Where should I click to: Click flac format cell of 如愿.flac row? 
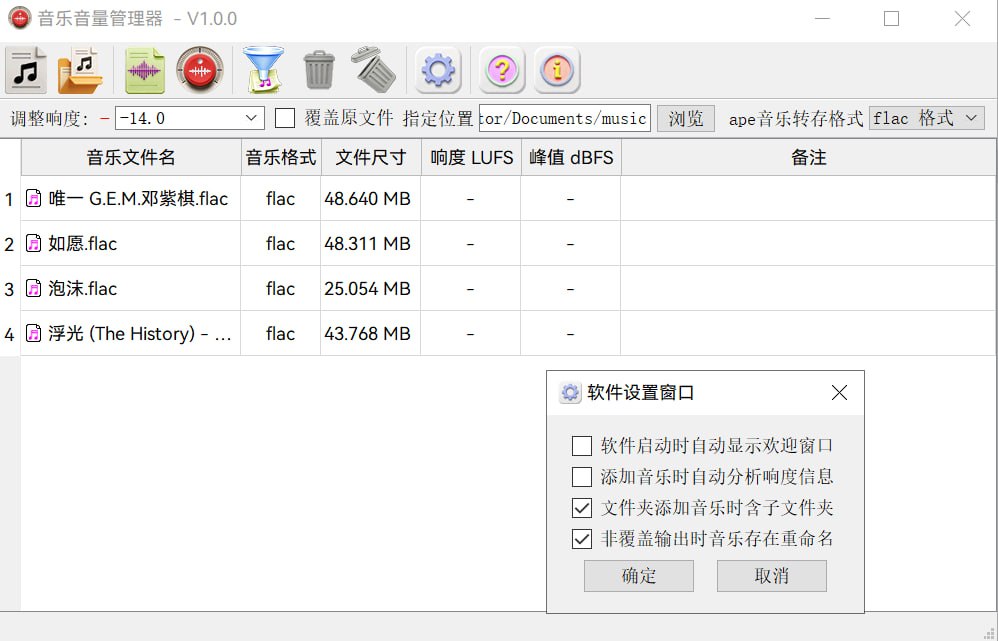(x=281, y=243)
